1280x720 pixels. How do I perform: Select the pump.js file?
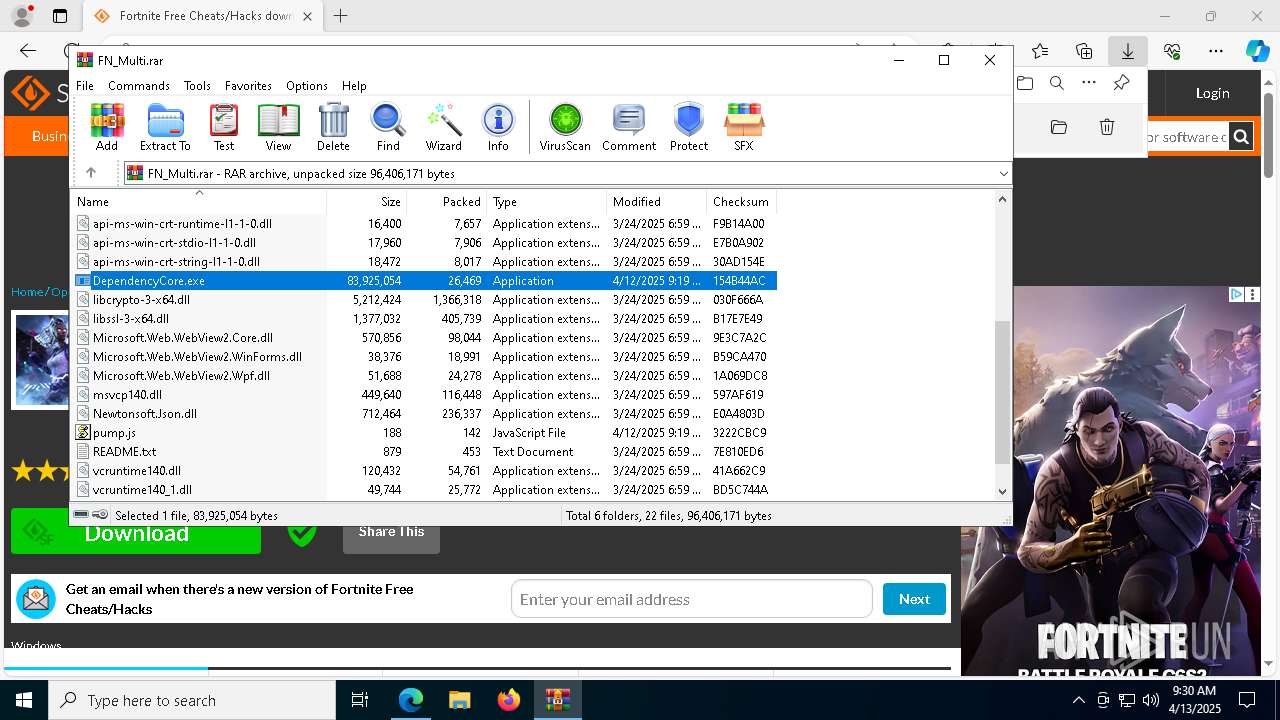click(114, 433)
